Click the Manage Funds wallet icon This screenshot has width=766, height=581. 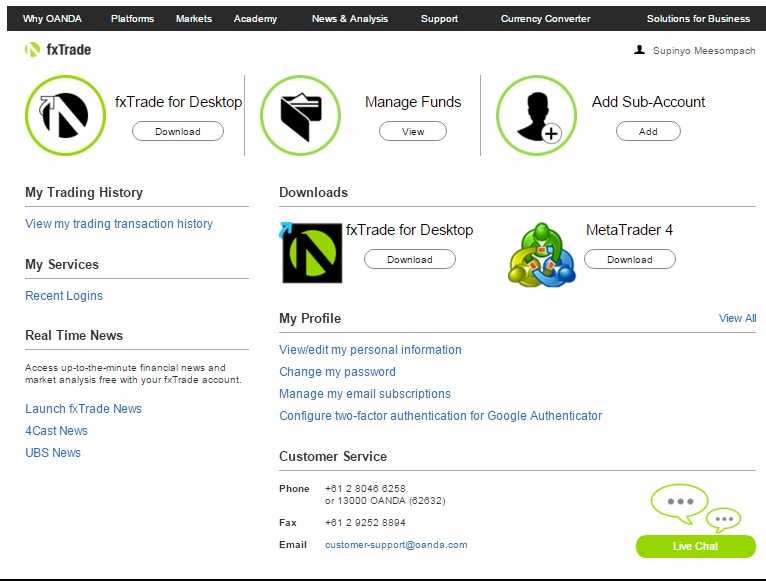point(300,115)
